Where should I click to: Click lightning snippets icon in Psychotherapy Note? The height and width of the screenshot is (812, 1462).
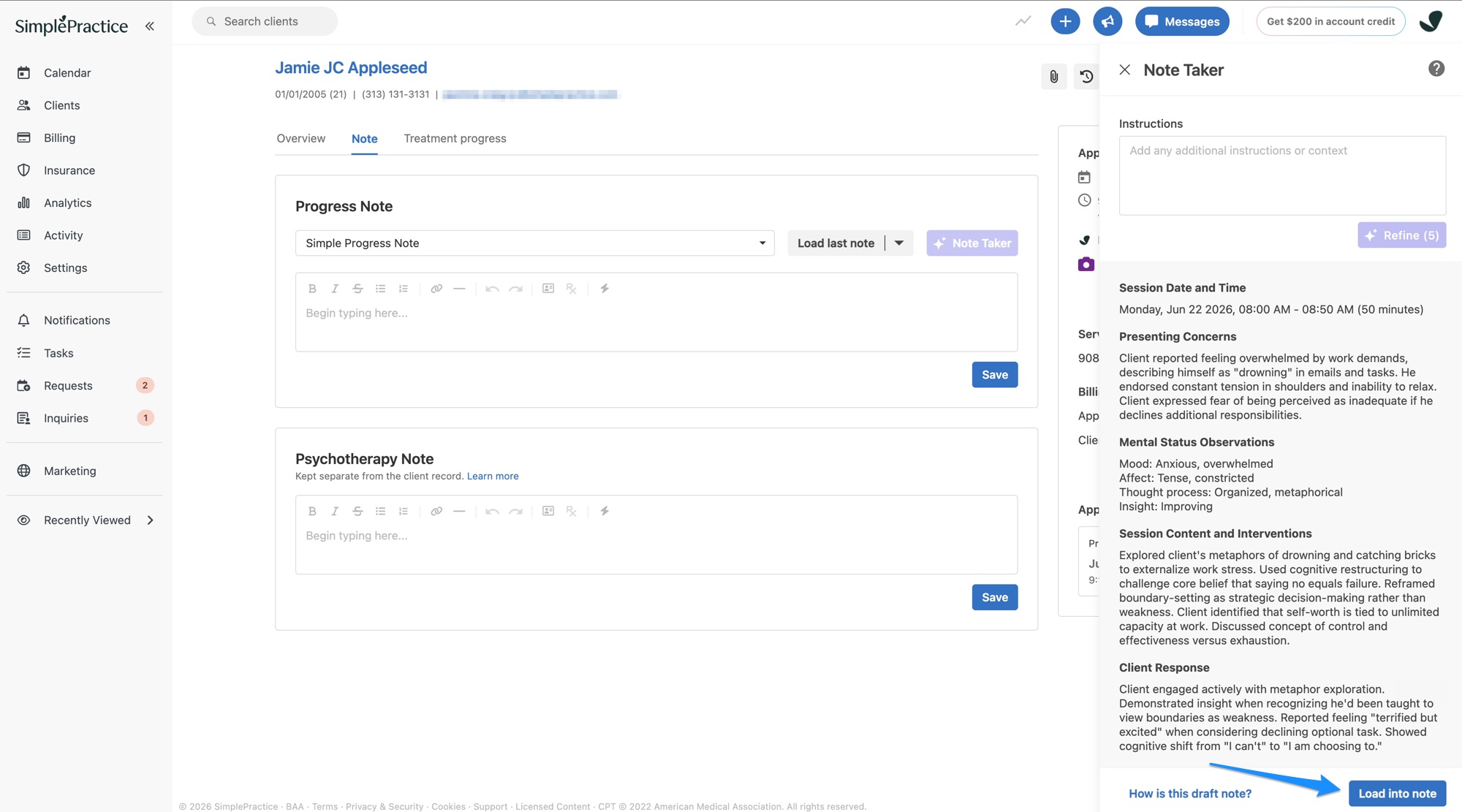tap(605, 511)
